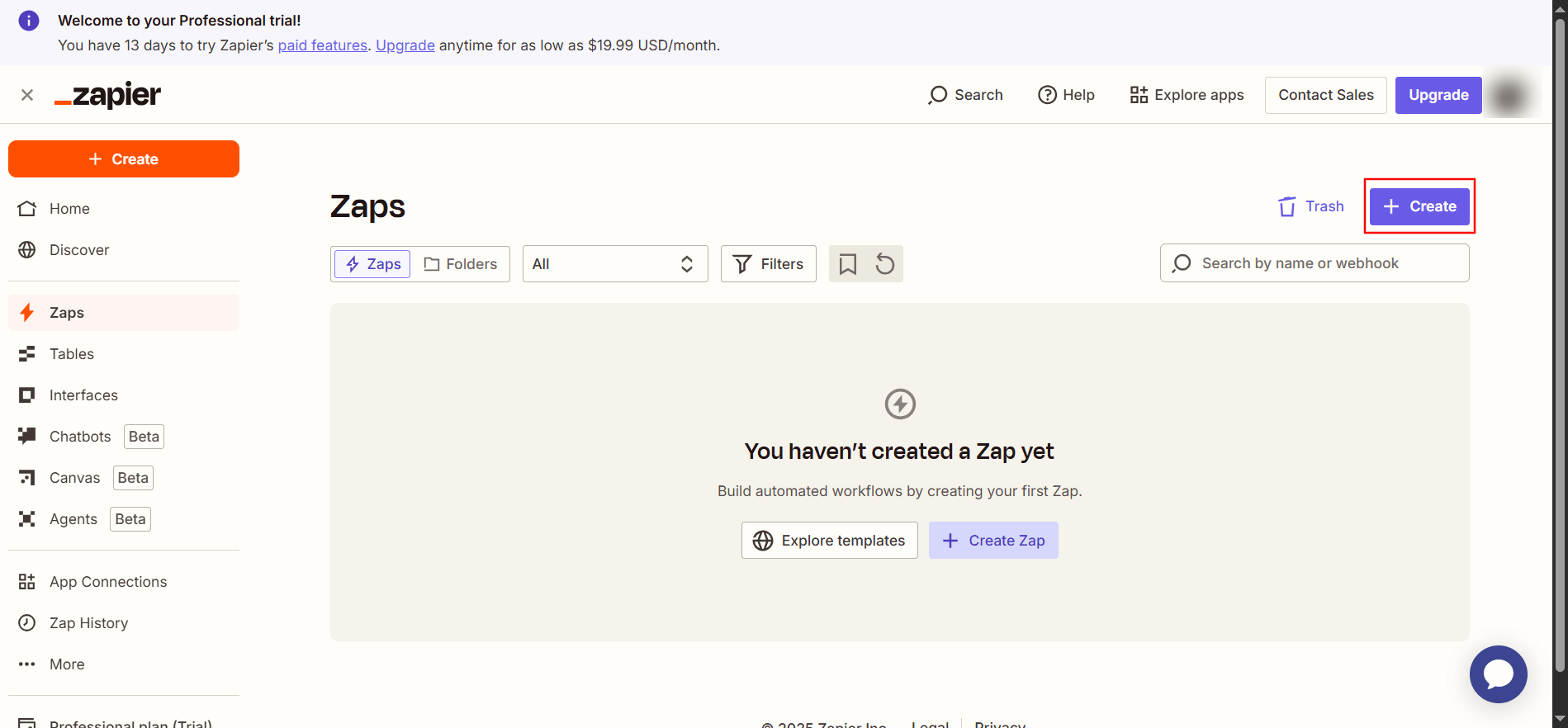
Task: Open Explore apps in the top bar
Action: (x=1187, y=95)
